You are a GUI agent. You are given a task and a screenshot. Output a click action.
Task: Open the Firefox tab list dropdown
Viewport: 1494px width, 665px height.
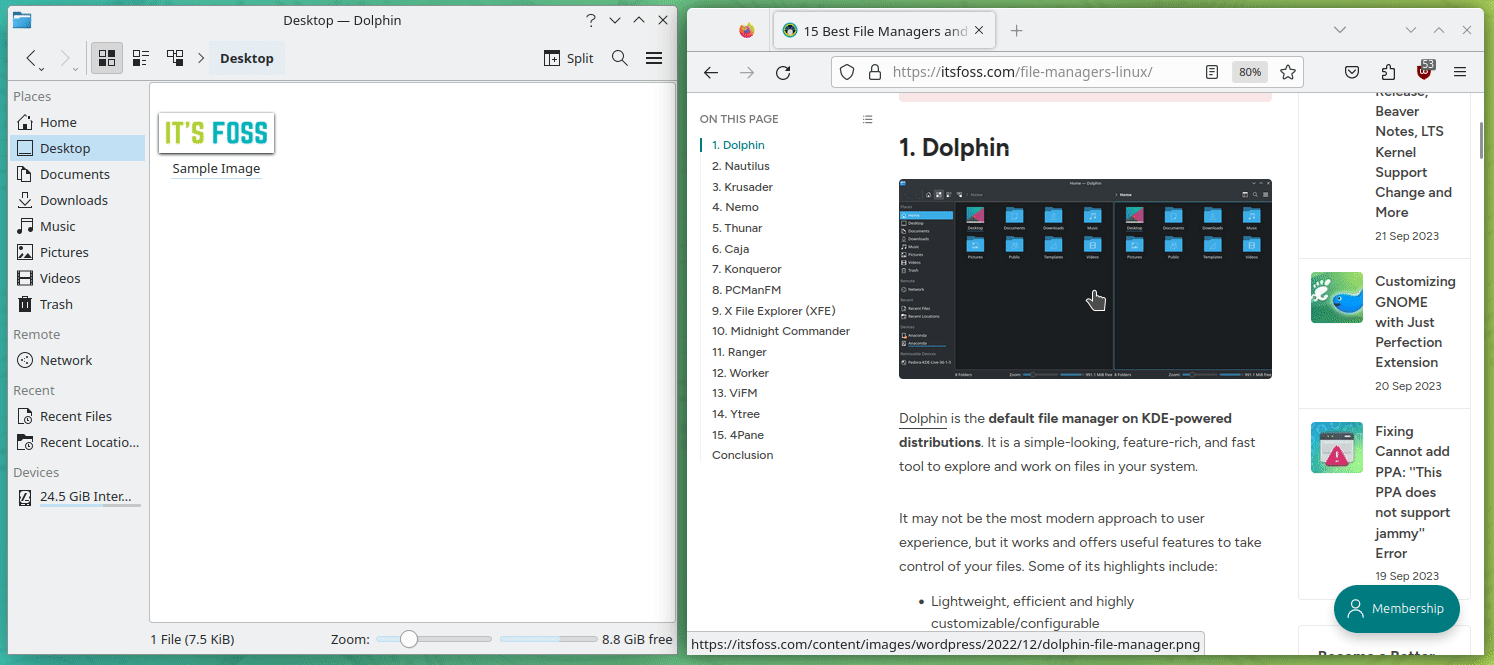pos(1340,30)
